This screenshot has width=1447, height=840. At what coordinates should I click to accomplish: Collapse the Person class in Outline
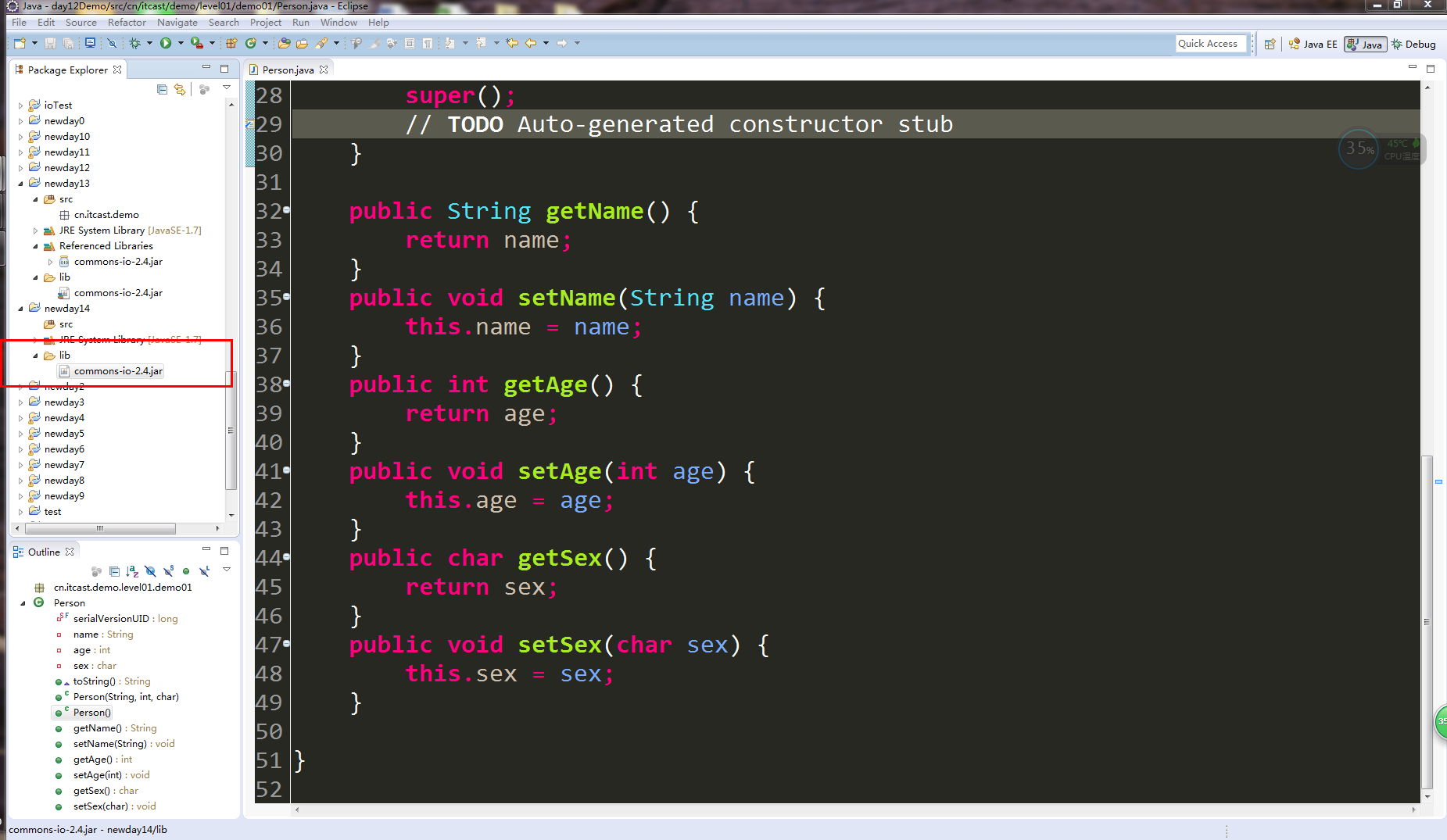coord(23,602)
